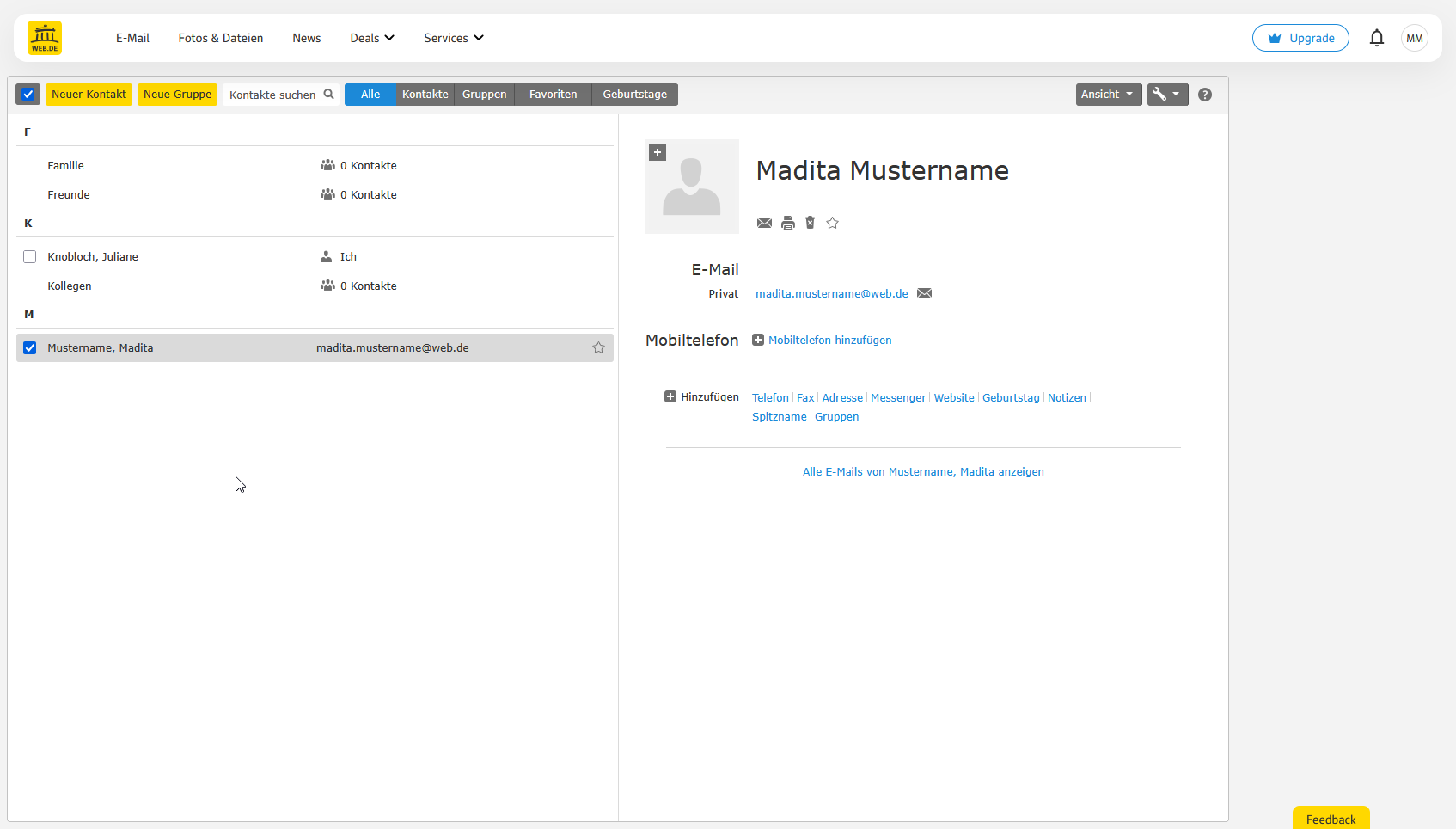Focus the Kontakte suchen search field

pos(272,95)
